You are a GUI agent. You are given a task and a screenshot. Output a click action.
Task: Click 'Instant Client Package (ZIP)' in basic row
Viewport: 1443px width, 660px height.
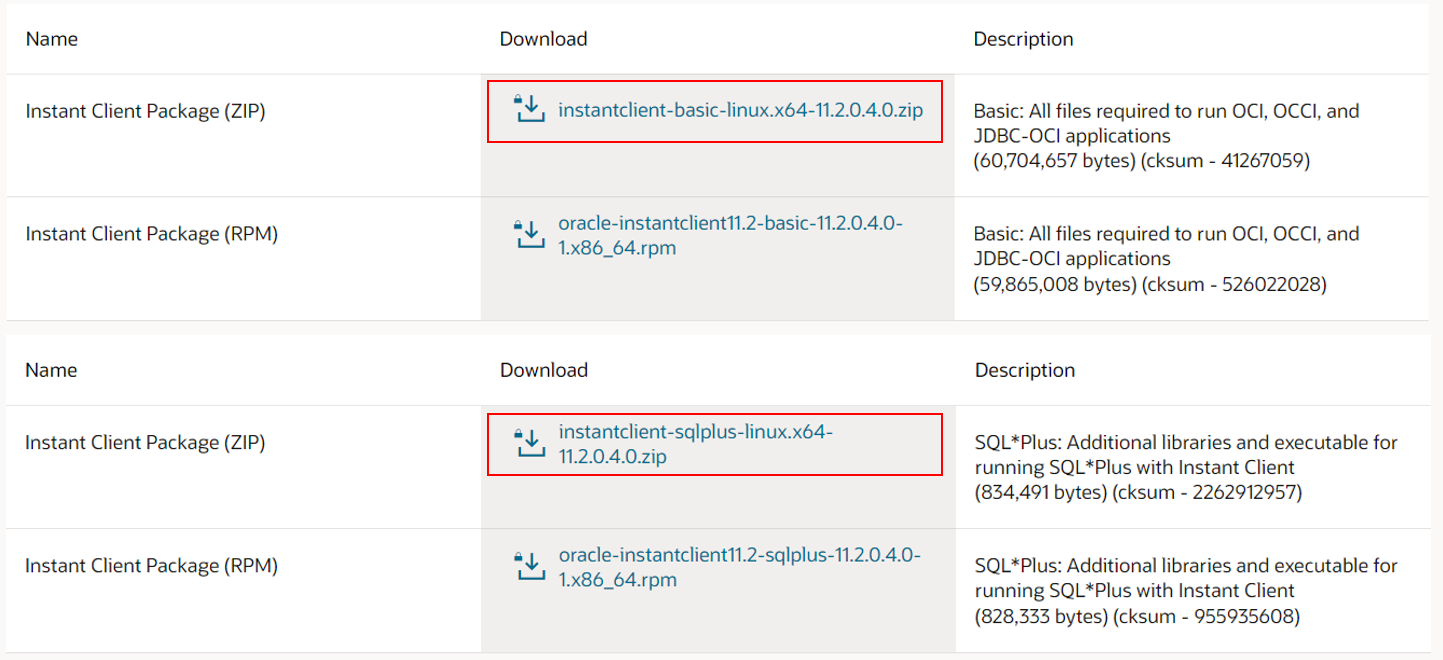[145, 111]
